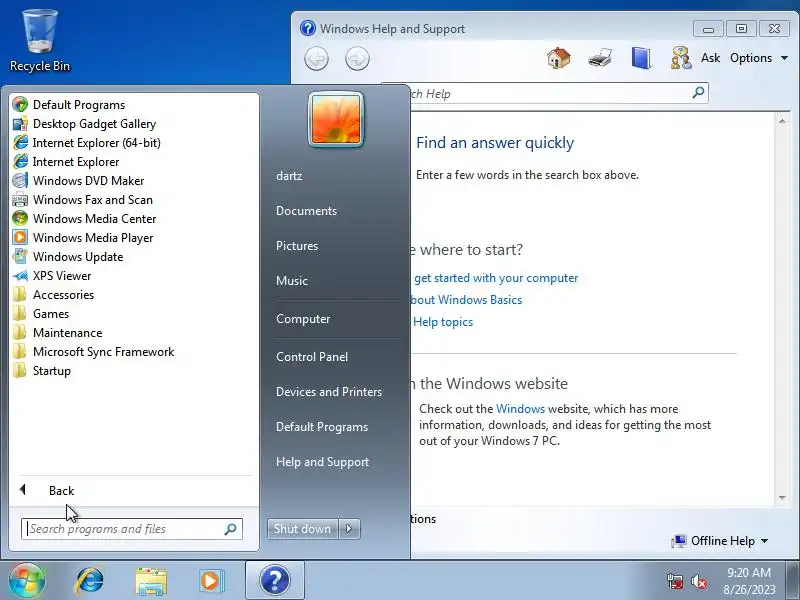
Task: Open Internet Explorer from taskbar
Action: coord(89,581)
